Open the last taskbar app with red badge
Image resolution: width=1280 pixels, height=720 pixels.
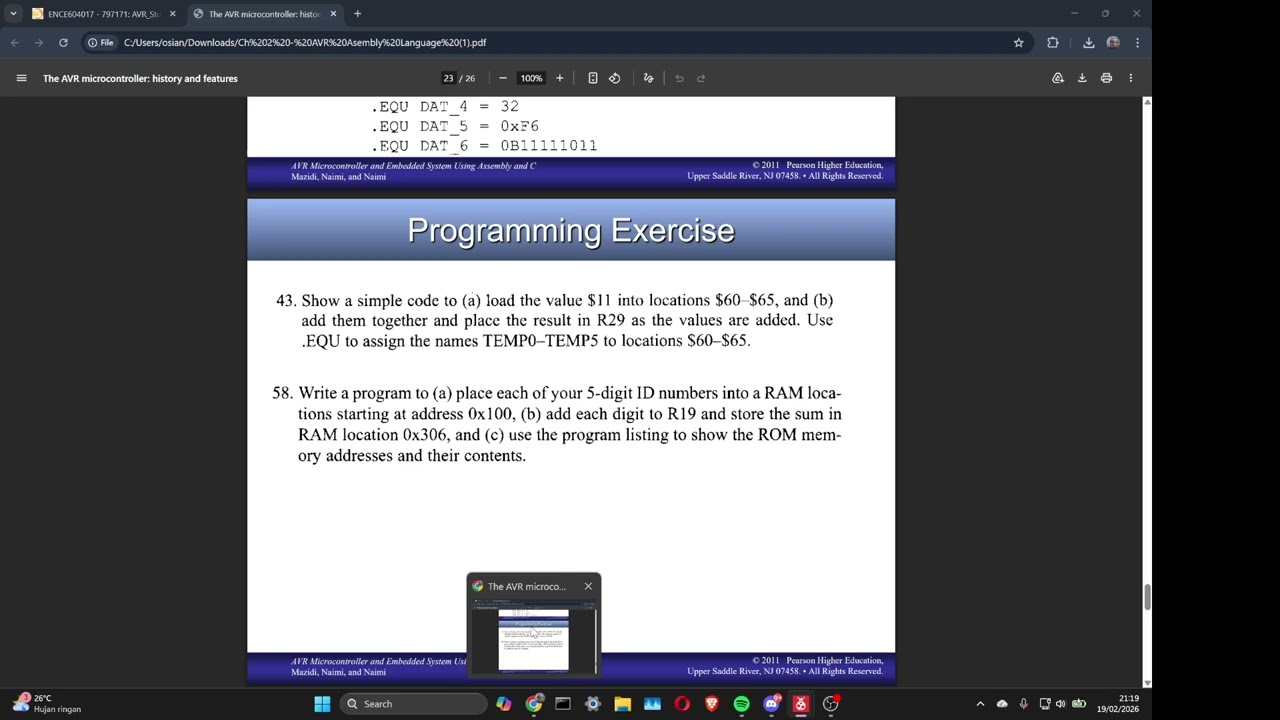831,704
